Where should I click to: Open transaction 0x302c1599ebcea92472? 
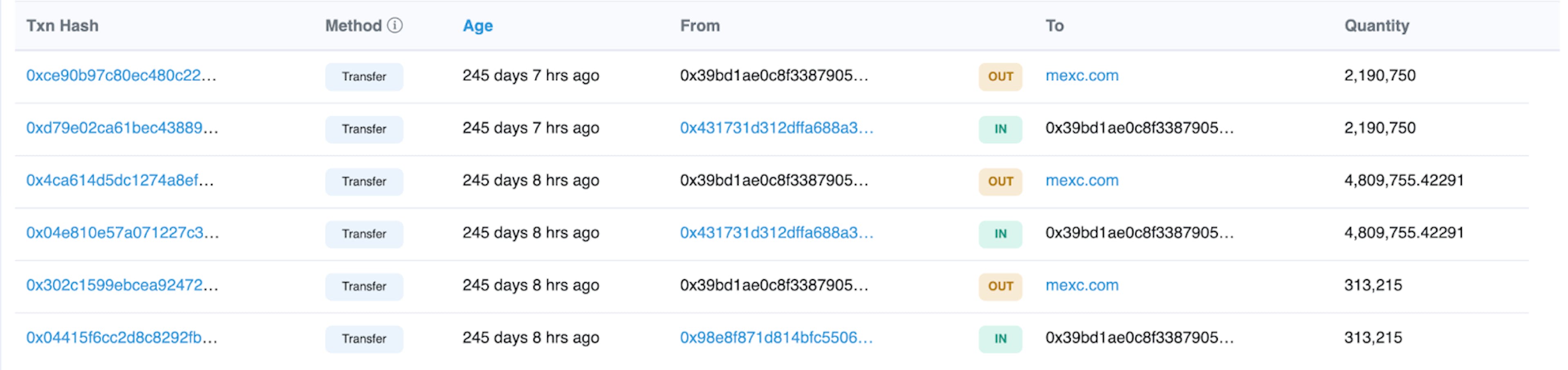pyautogui.click(x=122, y=285)
